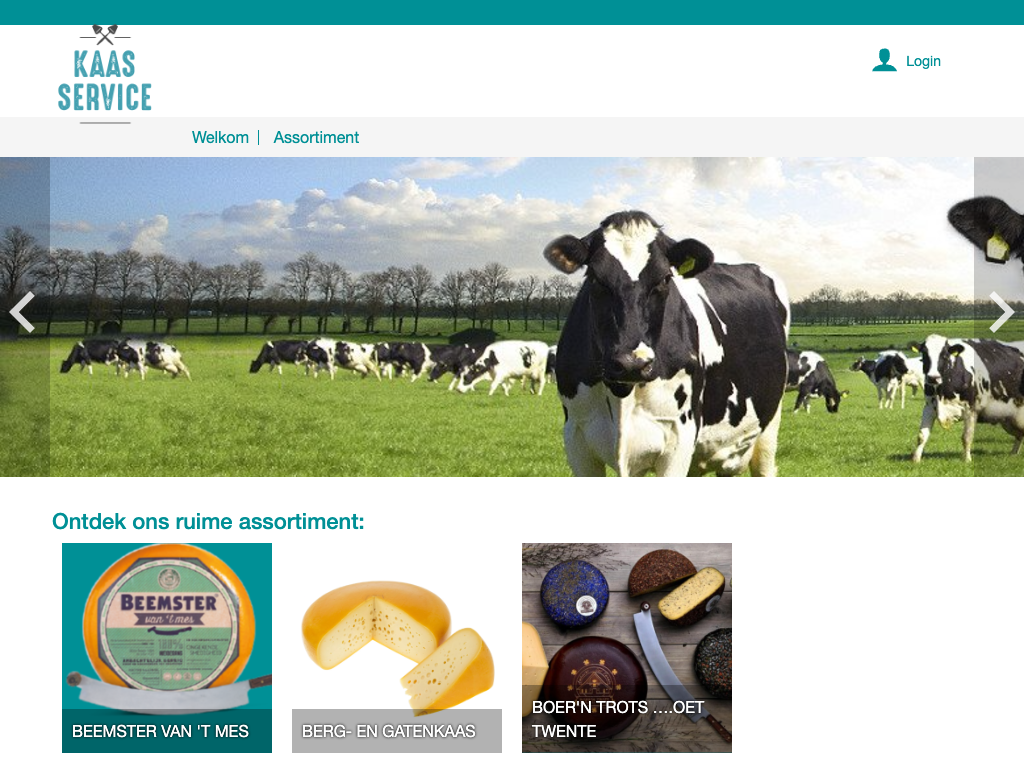Advance carousel with right chevron arrow
Screen dimensions: 1024x768
click(x=1001, y=313)
